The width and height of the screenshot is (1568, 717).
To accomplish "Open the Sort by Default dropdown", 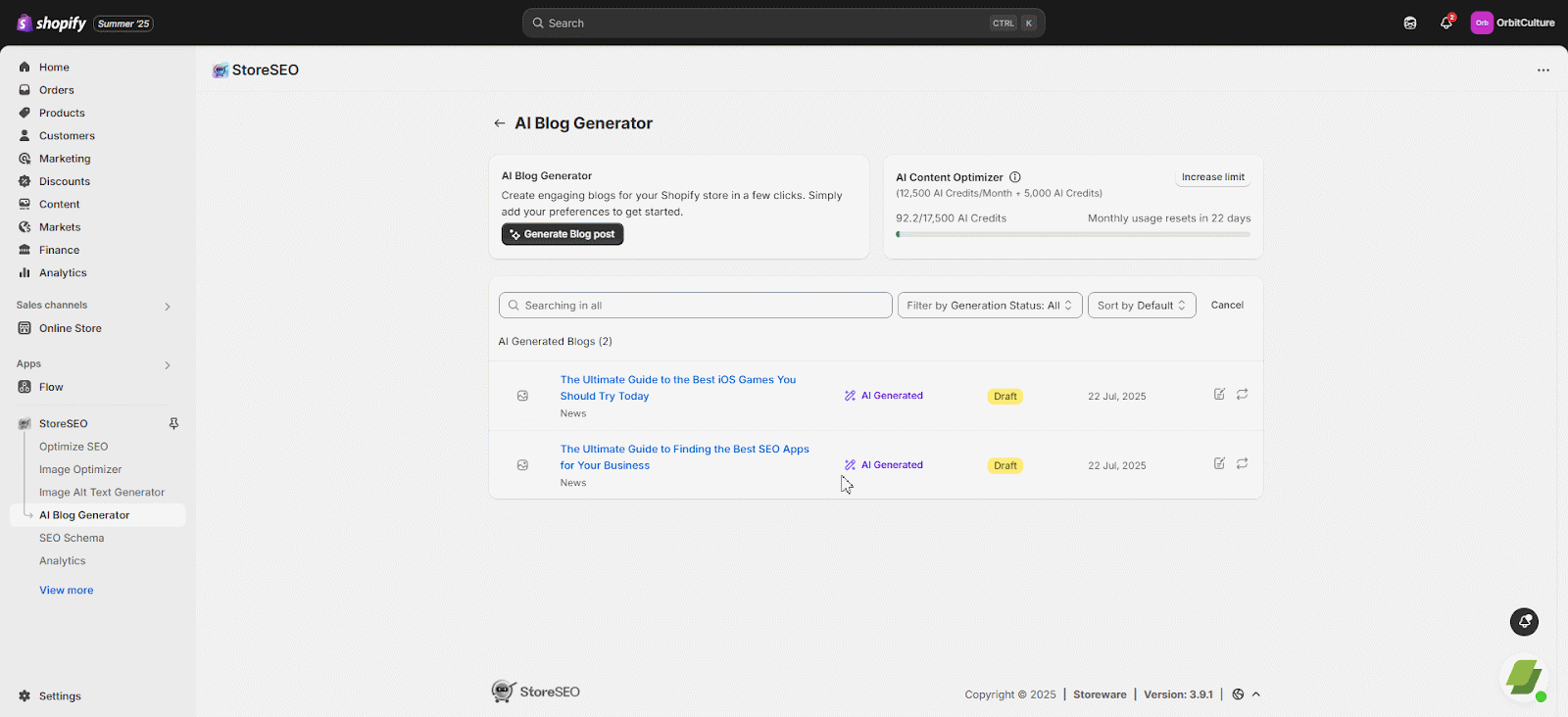I will [x=1141, y=306].
